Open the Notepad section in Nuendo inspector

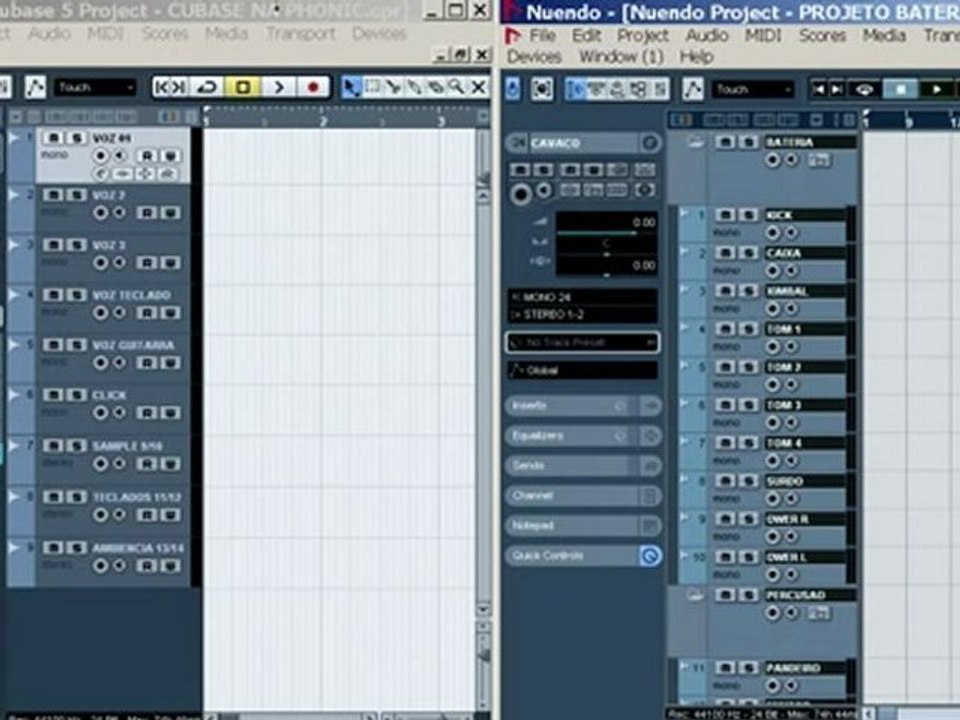click(582, 525)
